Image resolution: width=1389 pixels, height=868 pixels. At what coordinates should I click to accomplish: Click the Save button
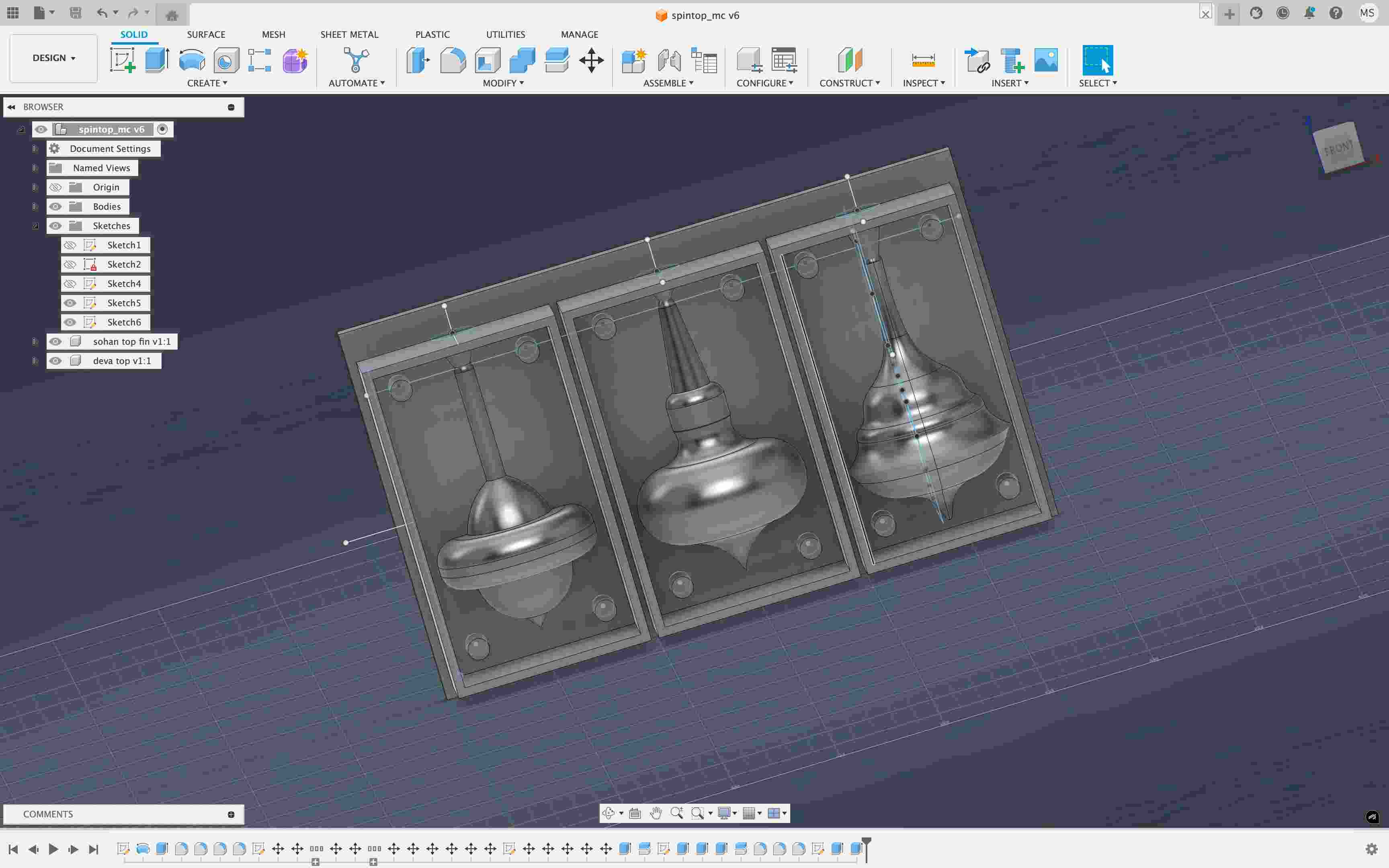pyautogui.click(x=75, y=12)
